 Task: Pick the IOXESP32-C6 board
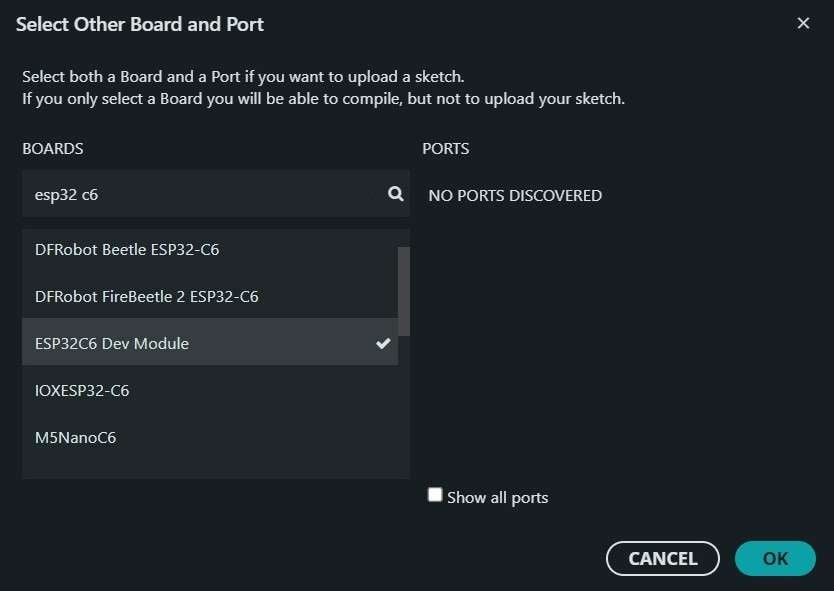tap(82, 390)
